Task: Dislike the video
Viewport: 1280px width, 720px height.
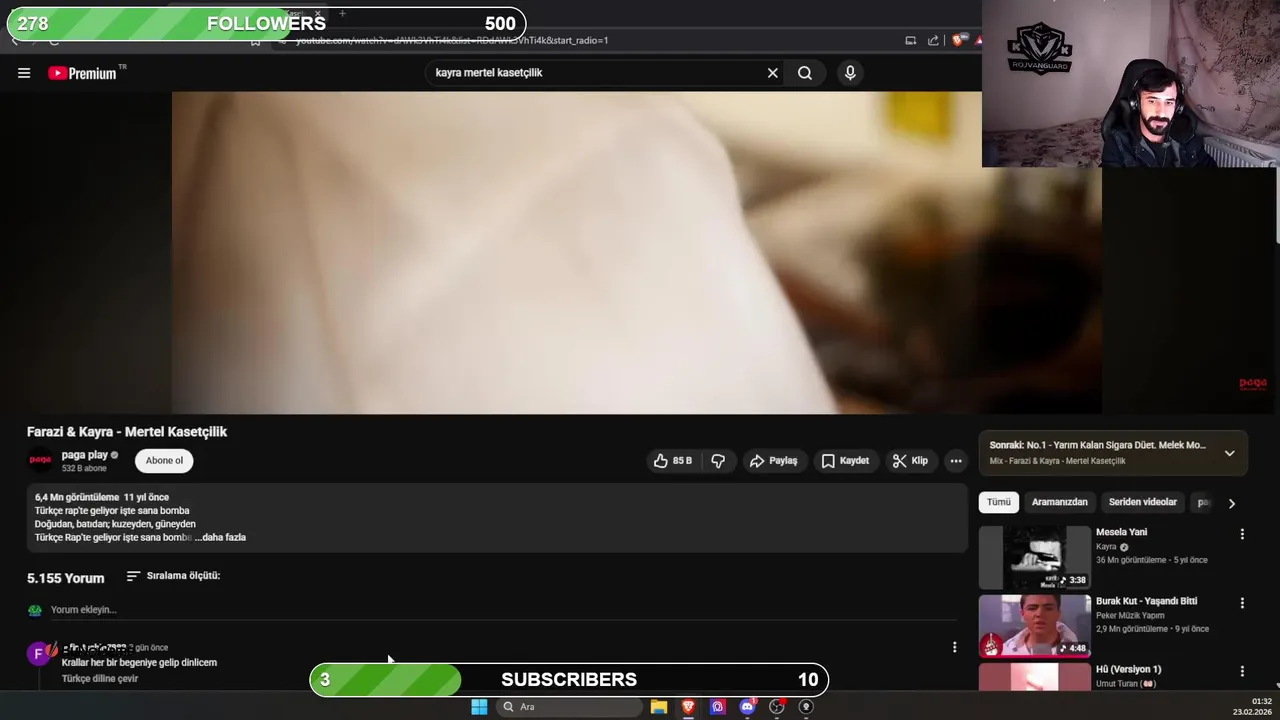Action: coord(718,461)
